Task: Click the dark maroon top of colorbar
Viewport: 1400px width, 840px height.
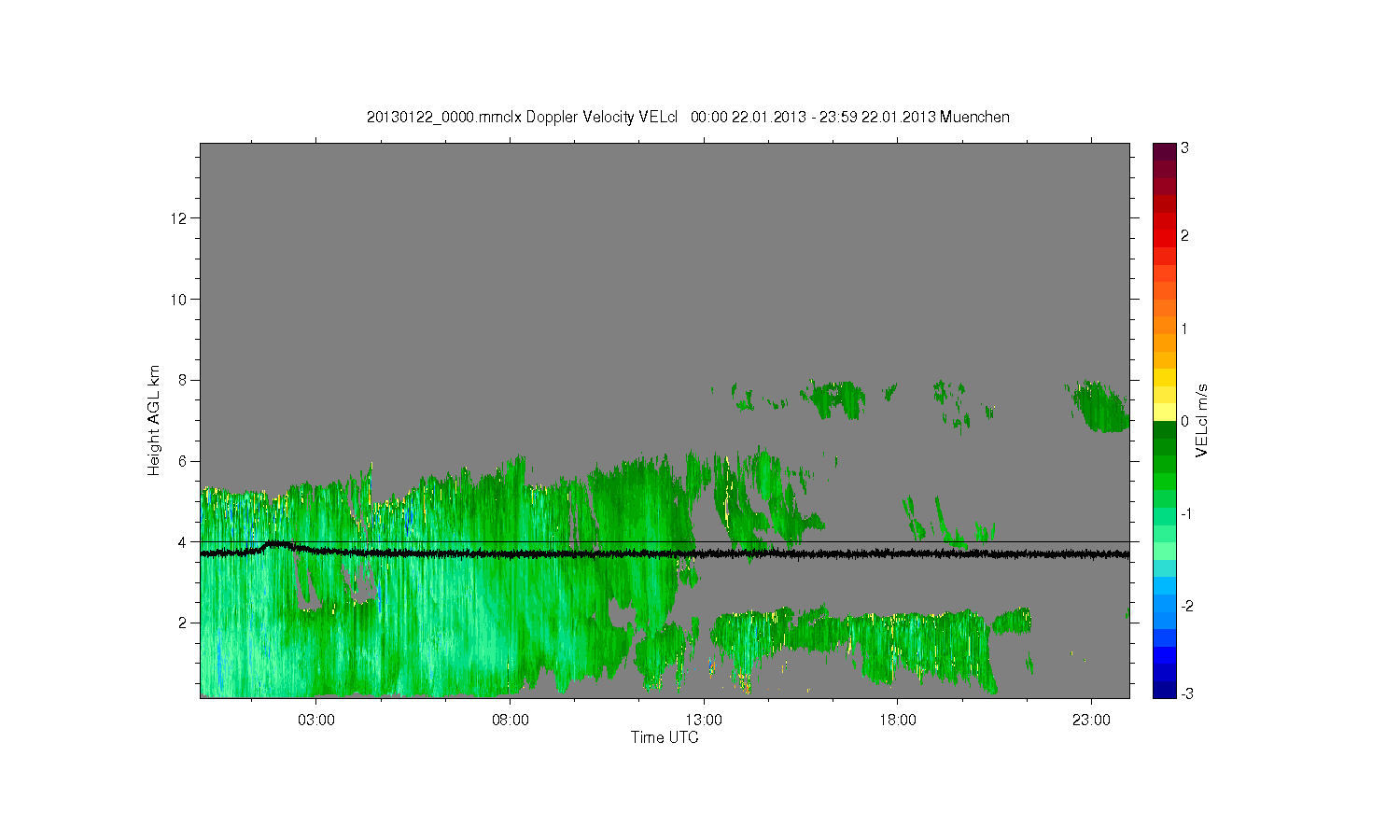Action: pyautogui.click(x=1164, y=152)
